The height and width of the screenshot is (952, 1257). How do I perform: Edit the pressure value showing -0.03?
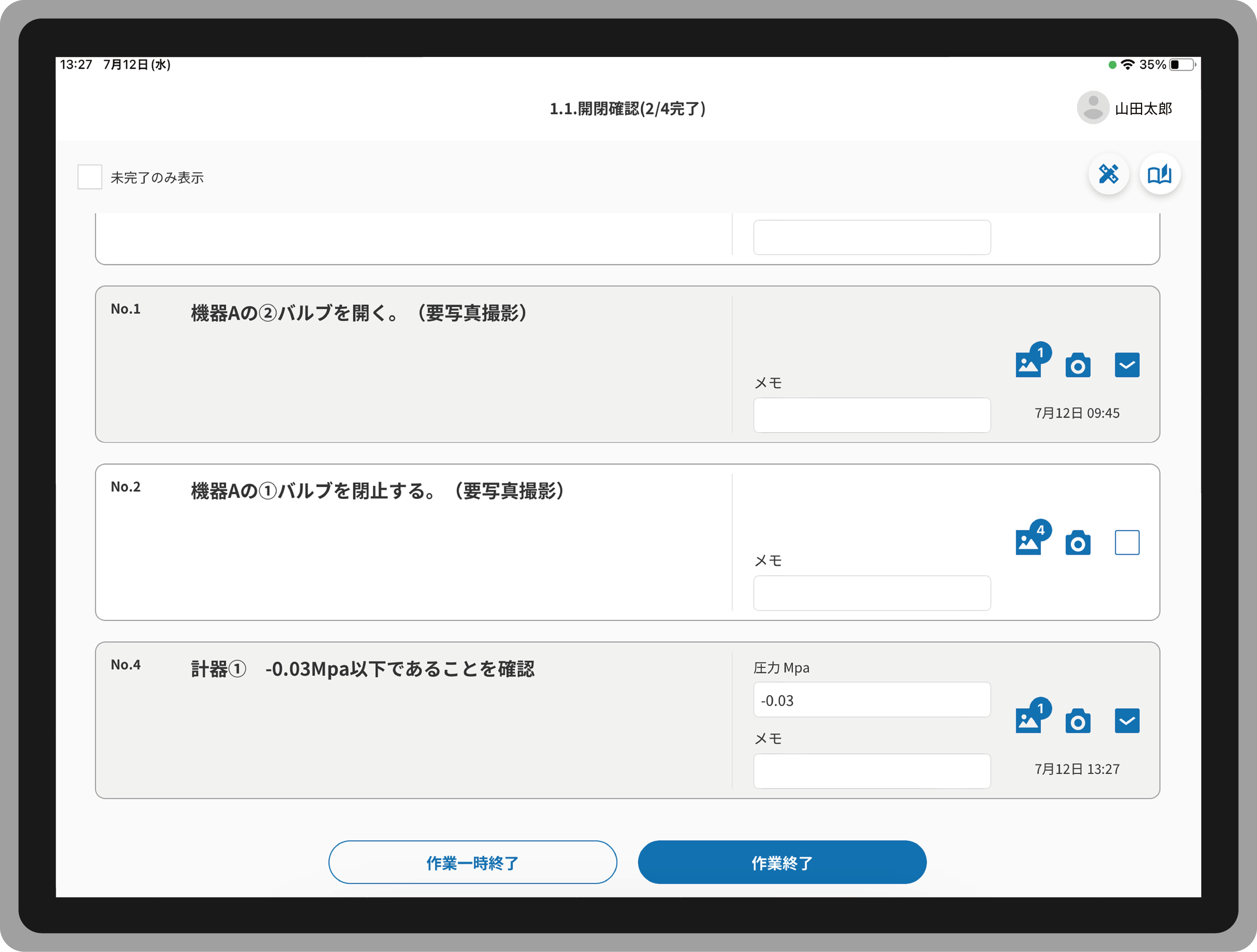872,700
